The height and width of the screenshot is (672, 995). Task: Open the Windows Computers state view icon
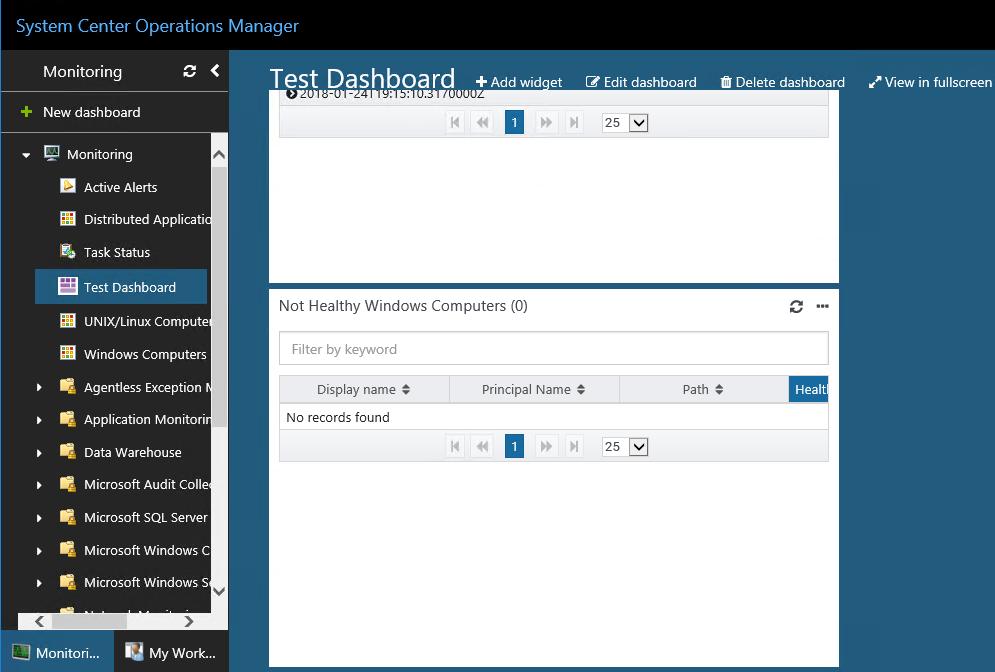(x=68, y=353)
